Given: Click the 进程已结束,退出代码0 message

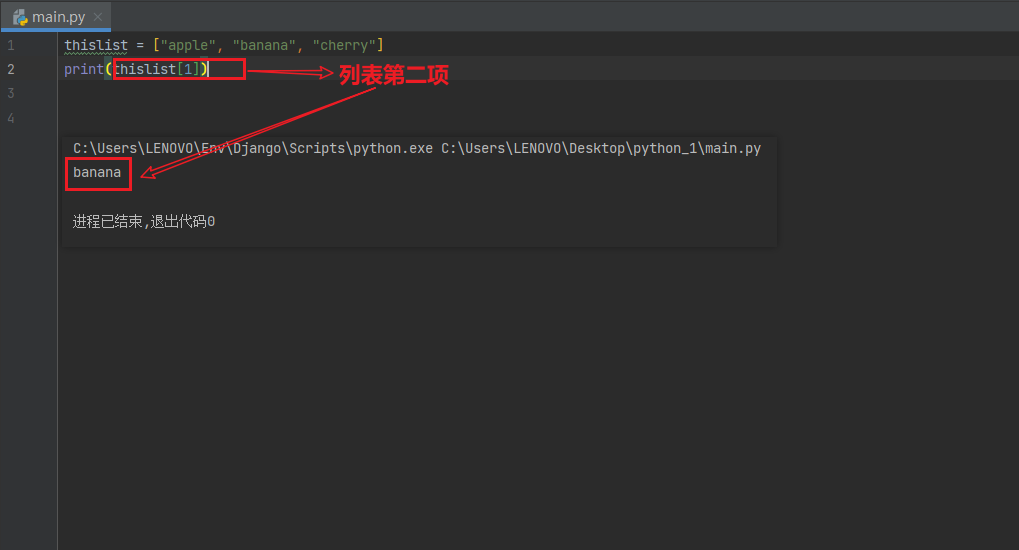Looking at the screenshot, I should point(144,222).
